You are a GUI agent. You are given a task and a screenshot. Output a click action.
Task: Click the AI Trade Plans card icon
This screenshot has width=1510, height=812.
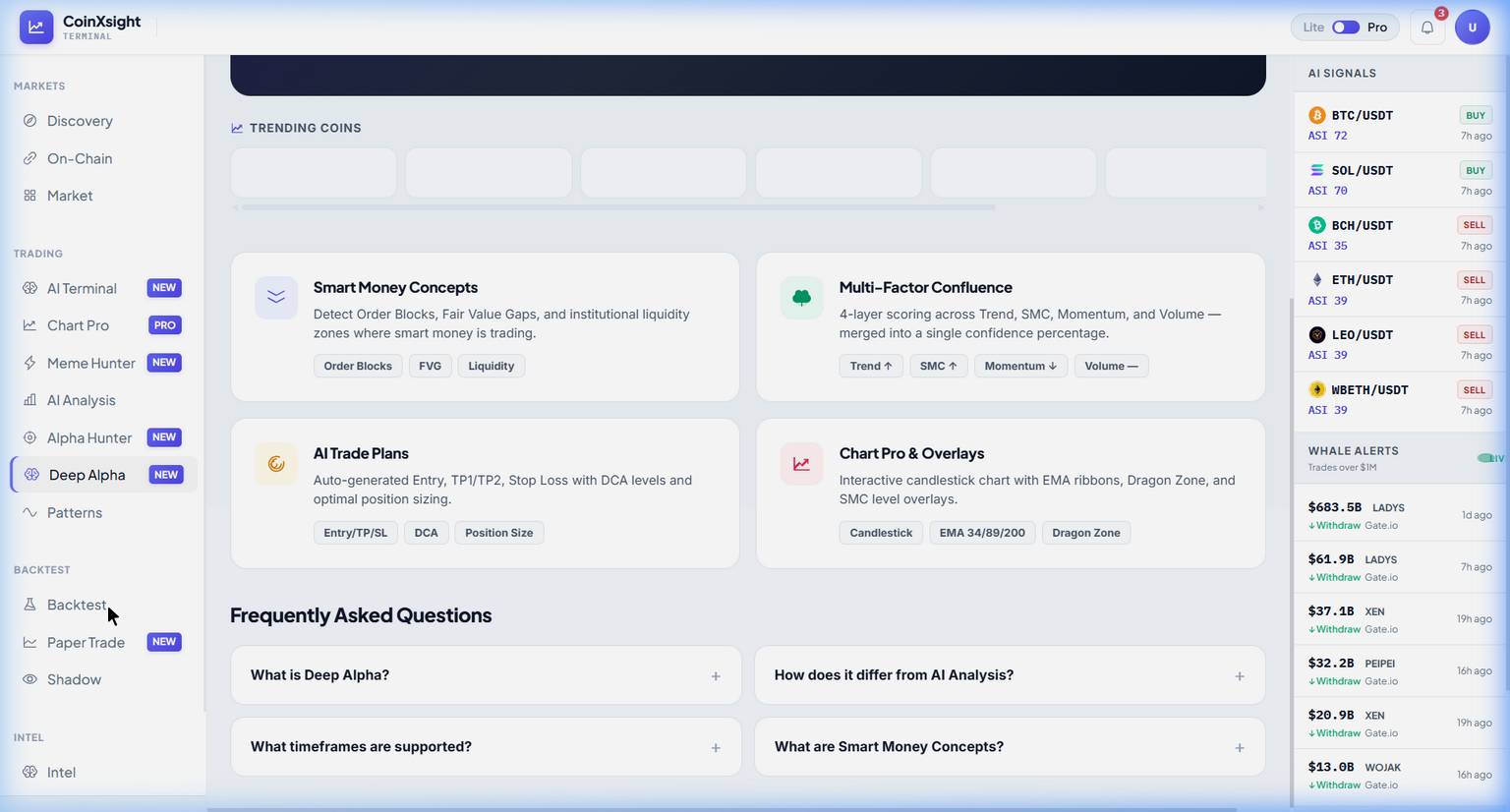click(x=276, y=464)
